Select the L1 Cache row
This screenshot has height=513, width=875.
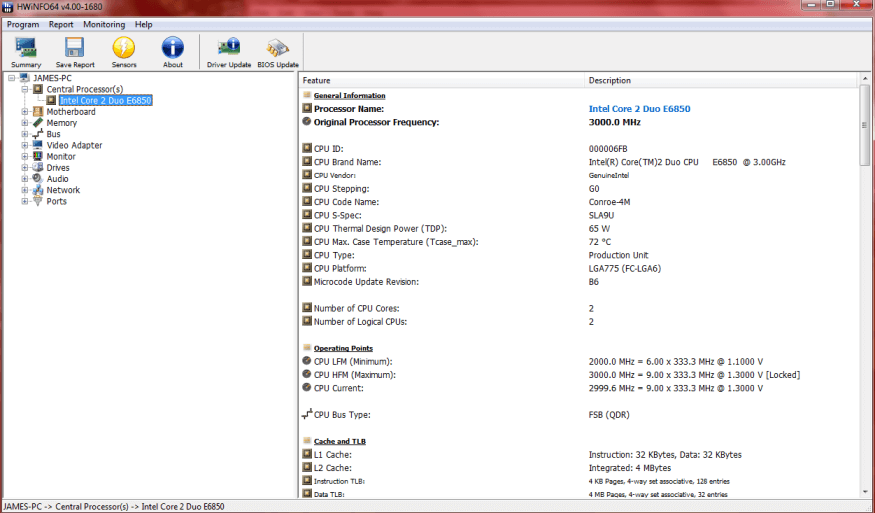click(x=579, y=454)
